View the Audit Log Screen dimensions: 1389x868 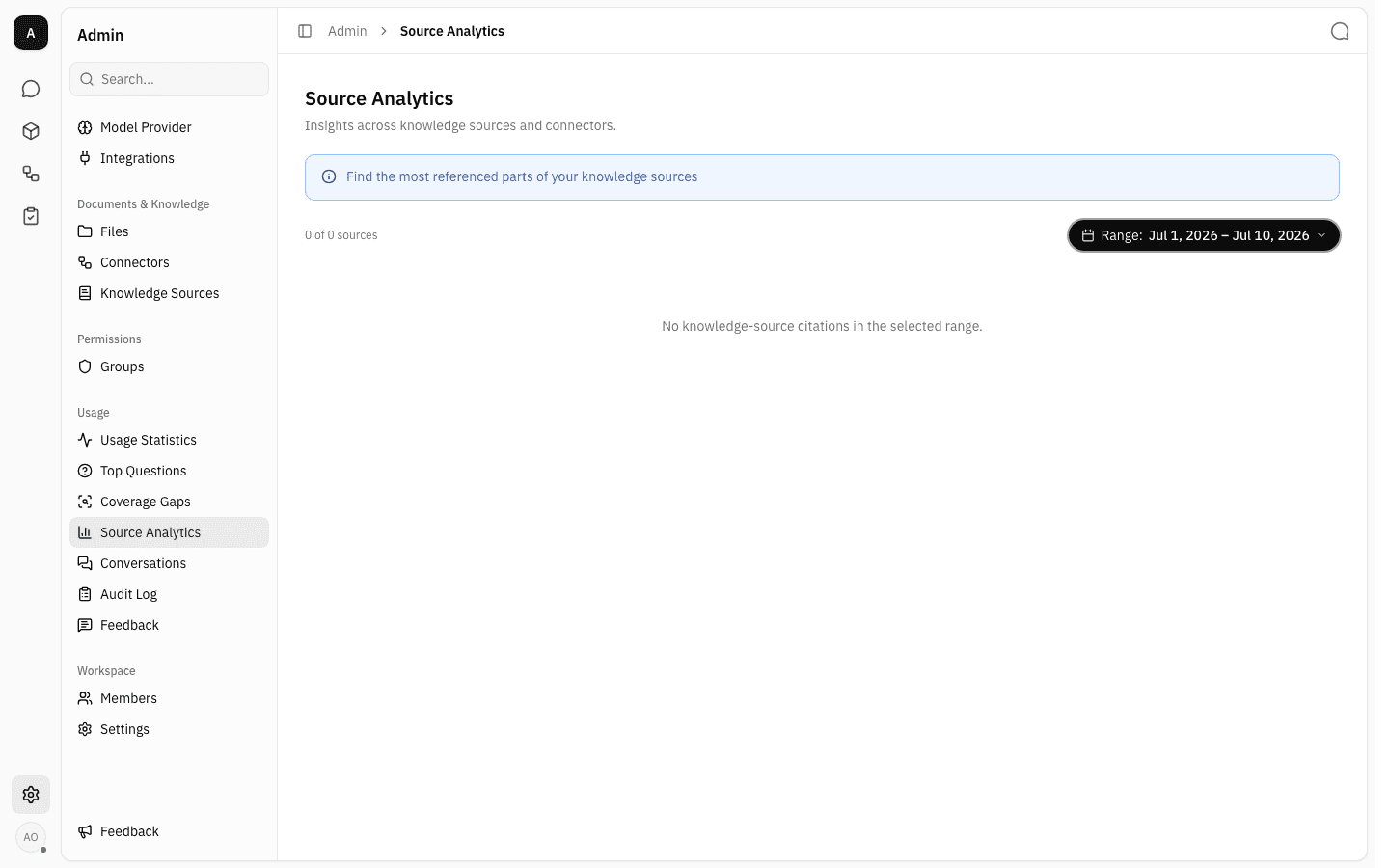[x=169, y=594]
